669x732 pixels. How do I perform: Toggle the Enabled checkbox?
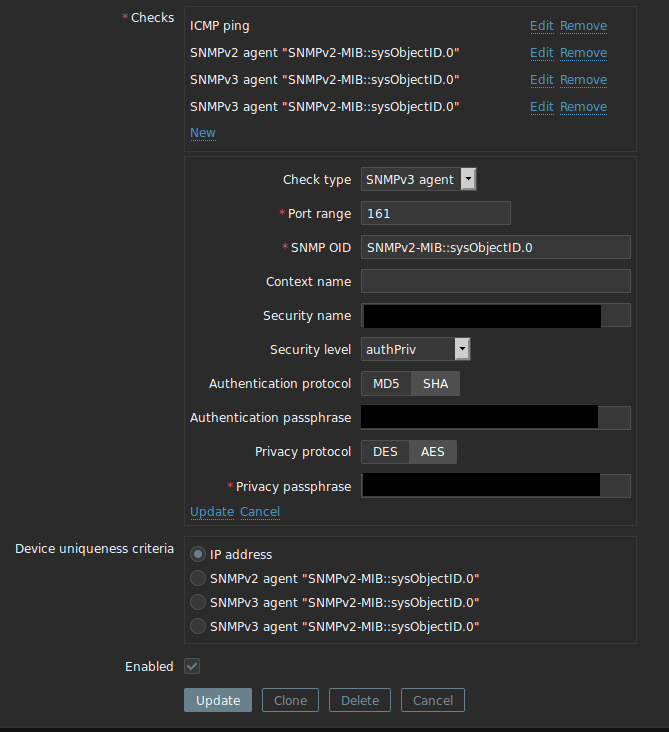tap(192, 666)
